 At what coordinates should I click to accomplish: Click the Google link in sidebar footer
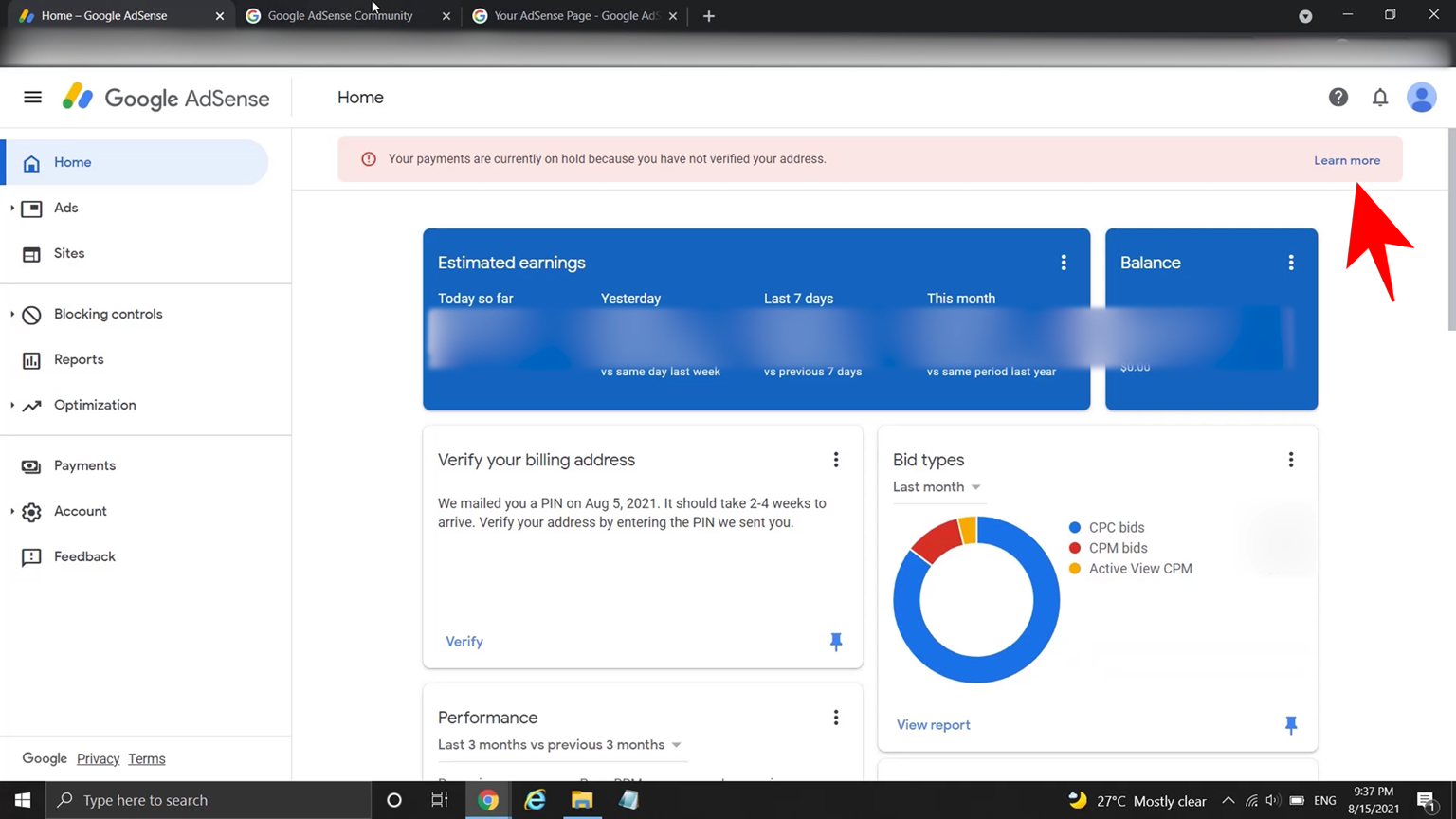tap(45, 758)
